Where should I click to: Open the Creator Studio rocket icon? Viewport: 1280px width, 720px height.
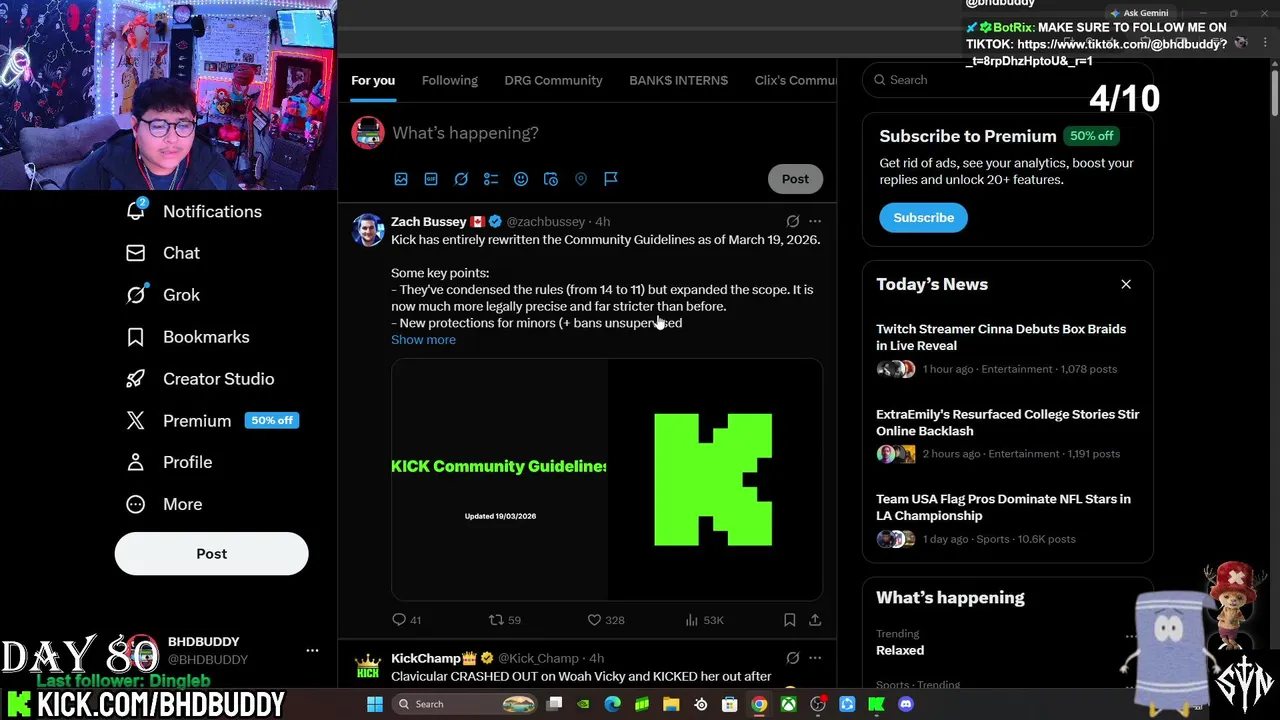(x=136, y=379)
